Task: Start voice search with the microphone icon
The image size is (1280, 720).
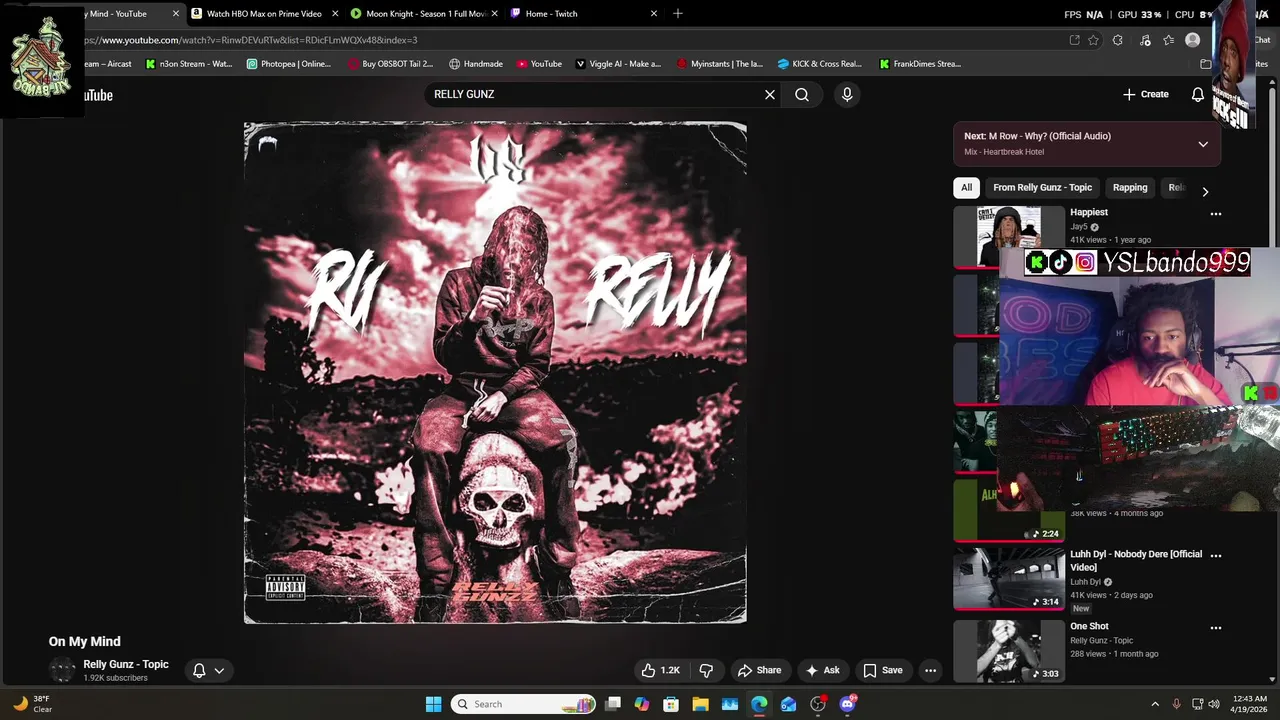Action: (847, 94)
